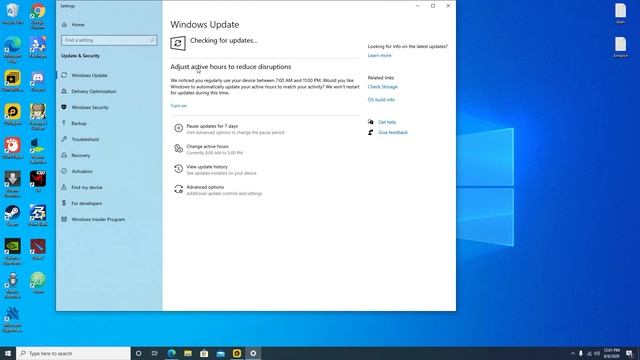Select the second file icon on desktop right

tap(620, 47)
